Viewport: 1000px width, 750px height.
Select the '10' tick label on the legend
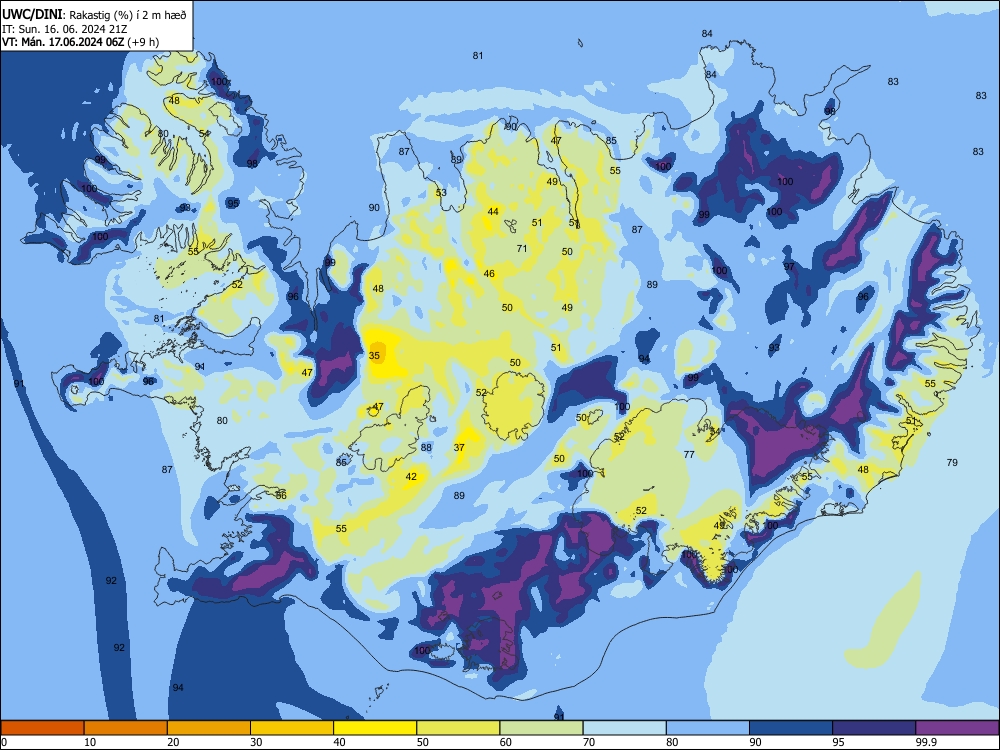coord(90,742)
